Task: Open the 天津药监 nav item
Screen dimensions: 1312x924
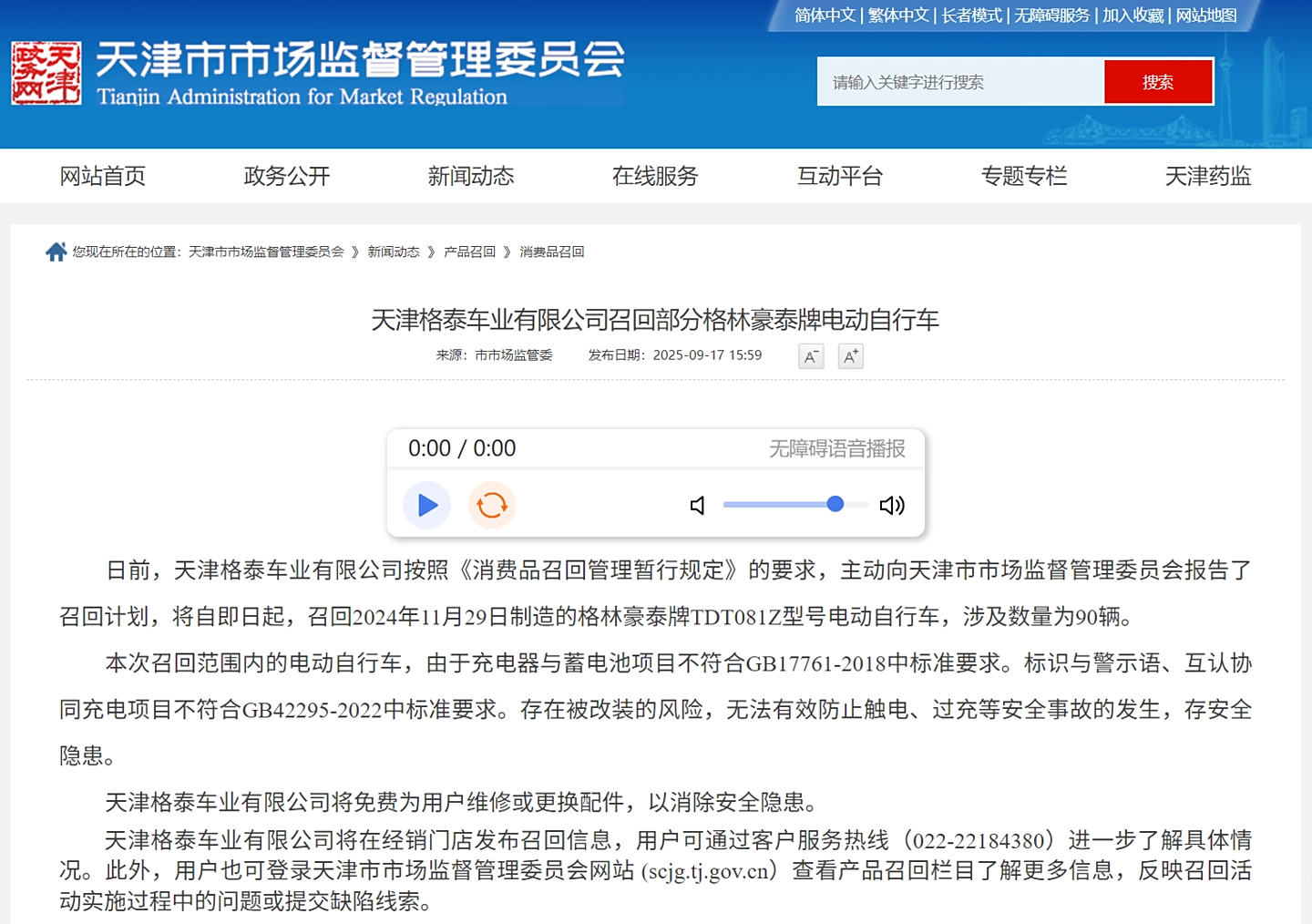Action: point(1208,176)
